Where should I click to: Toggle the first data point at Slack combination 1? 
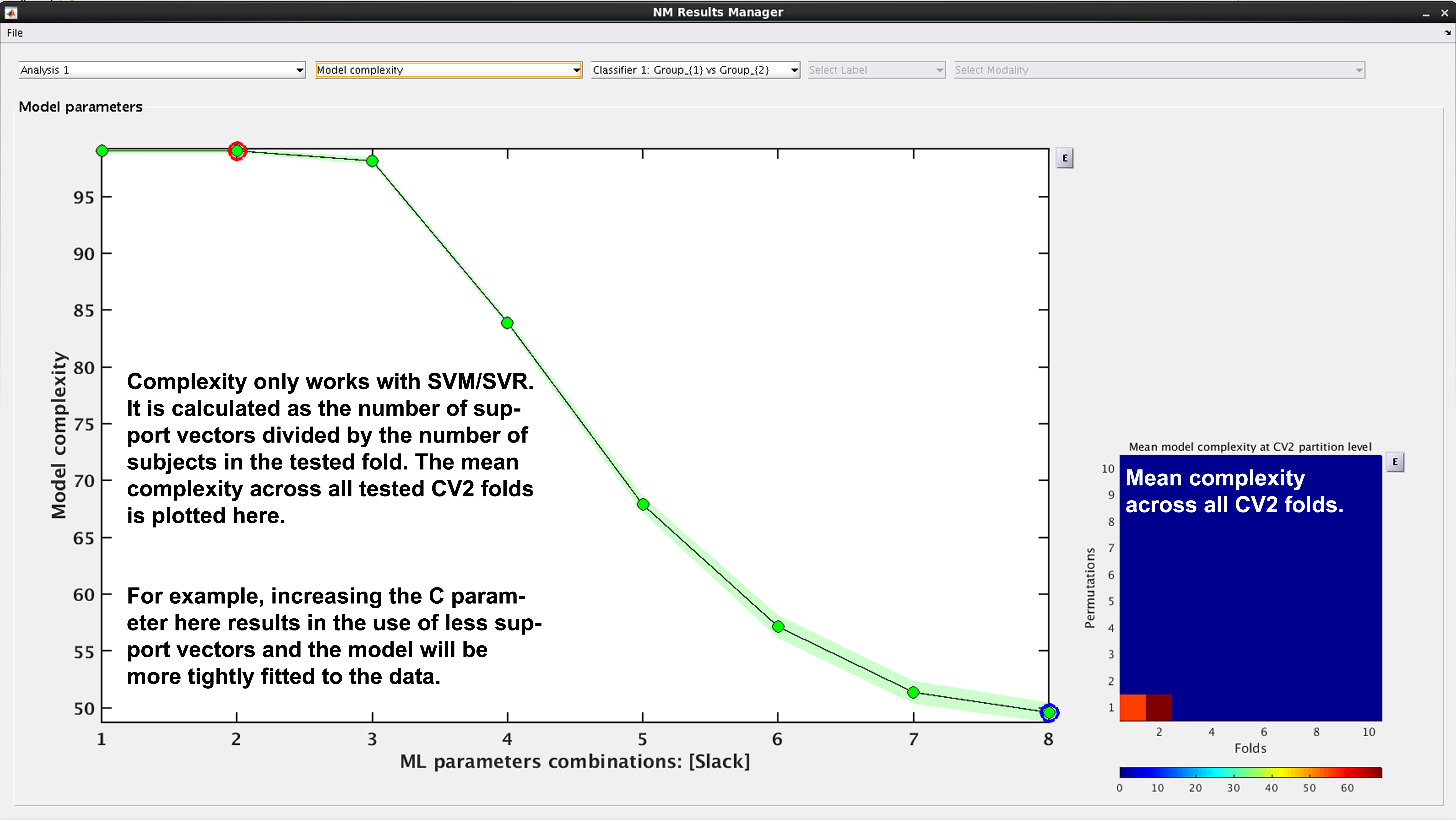tap(102, 150)
